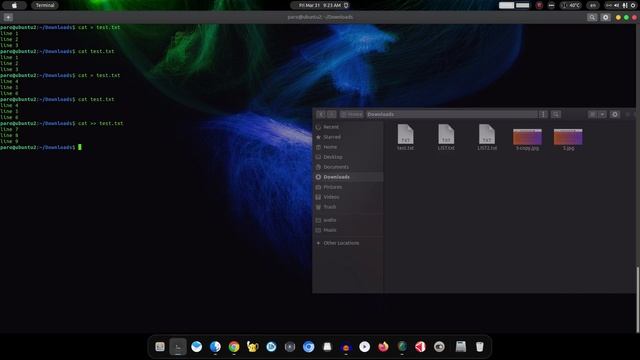Click the Home path button in Files
The width and height of the screenshot is (640, 360).
[351, 114]
